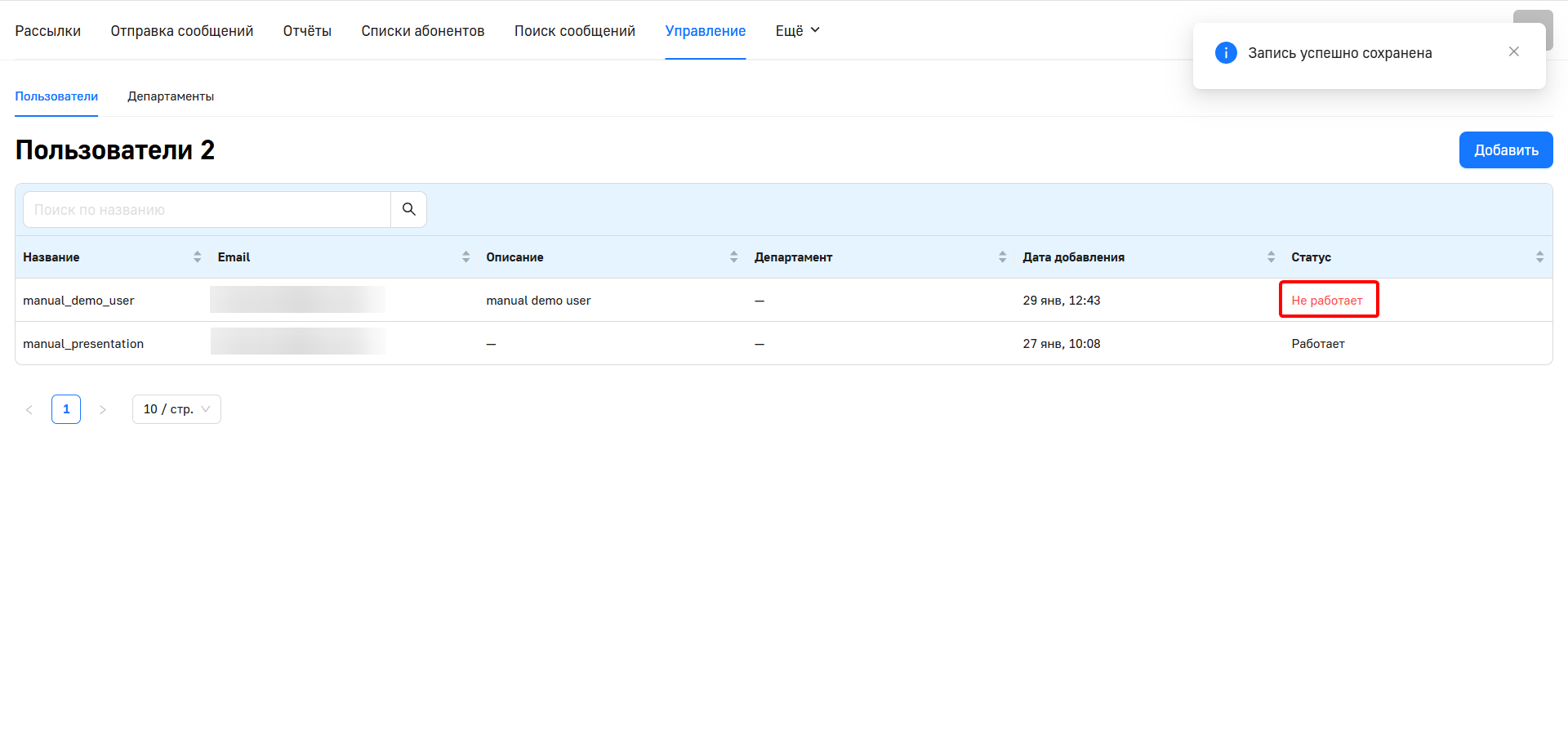This screenshot has height=745, width=1568.
Task: Focus the Поиск по названию search field
Action: click(207, 210)
